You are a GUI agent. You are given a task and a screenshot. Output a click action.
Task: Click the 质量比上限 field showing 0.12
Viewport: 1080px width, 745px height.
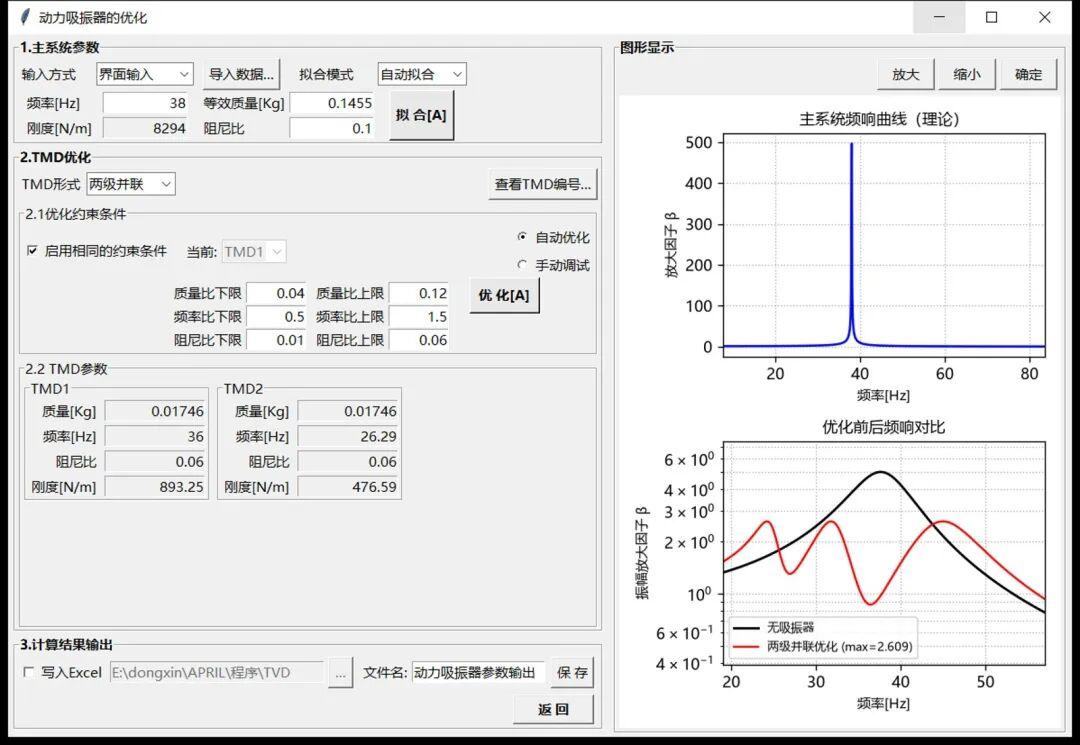click(x=419, y=293)
